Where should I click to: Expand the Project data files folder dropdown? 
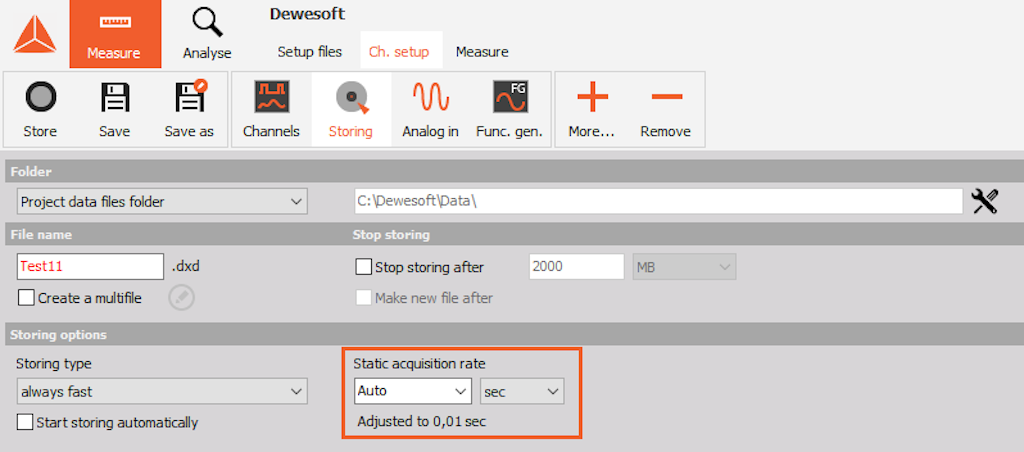click(162, 202)
